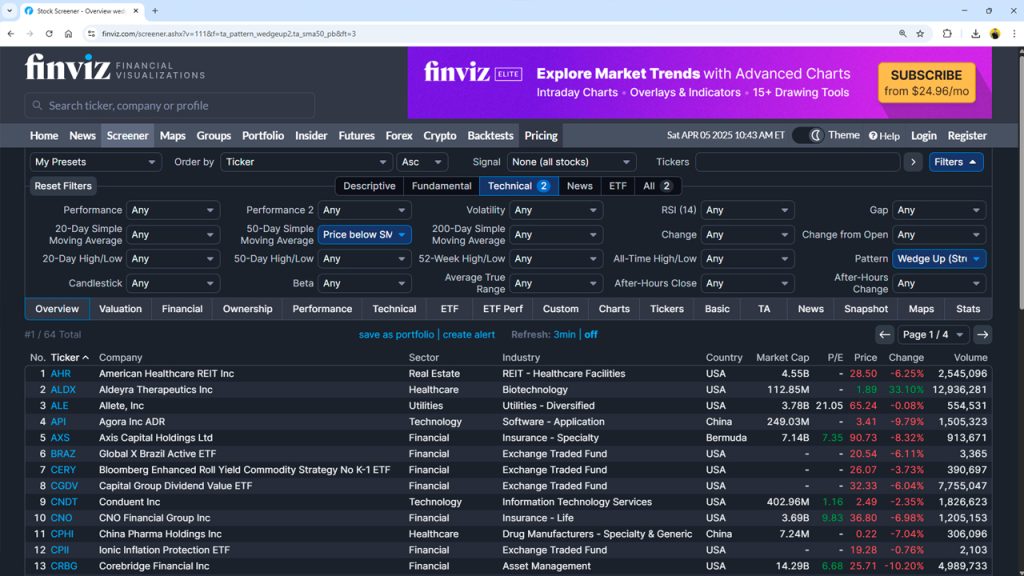
Task: Open the Candlestick dropdown
Action: [173, 283]
